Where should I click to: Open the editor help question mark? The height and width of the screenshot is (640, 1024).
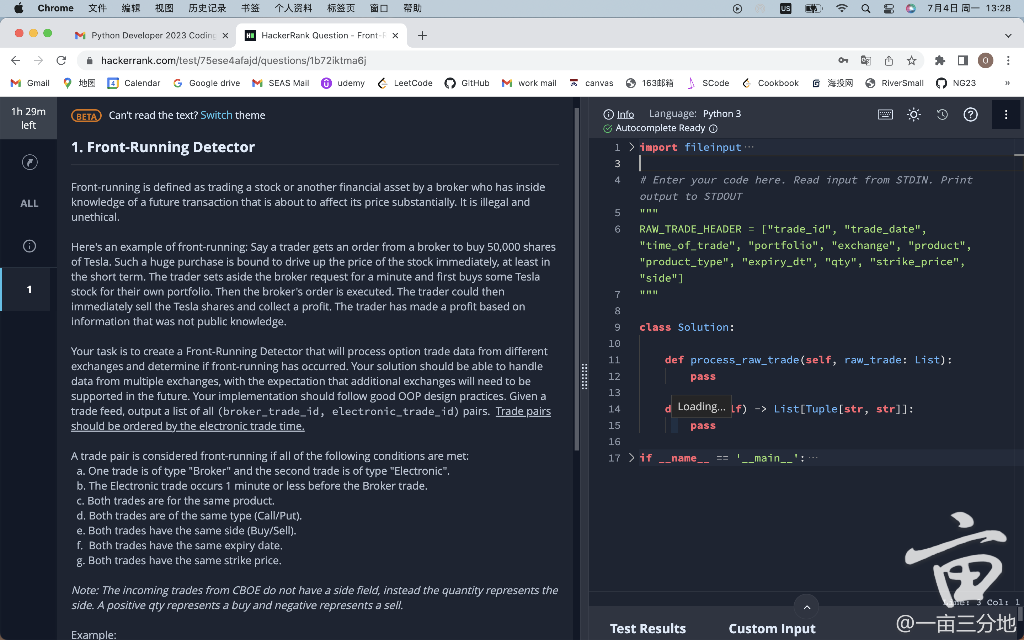(970, 114)
